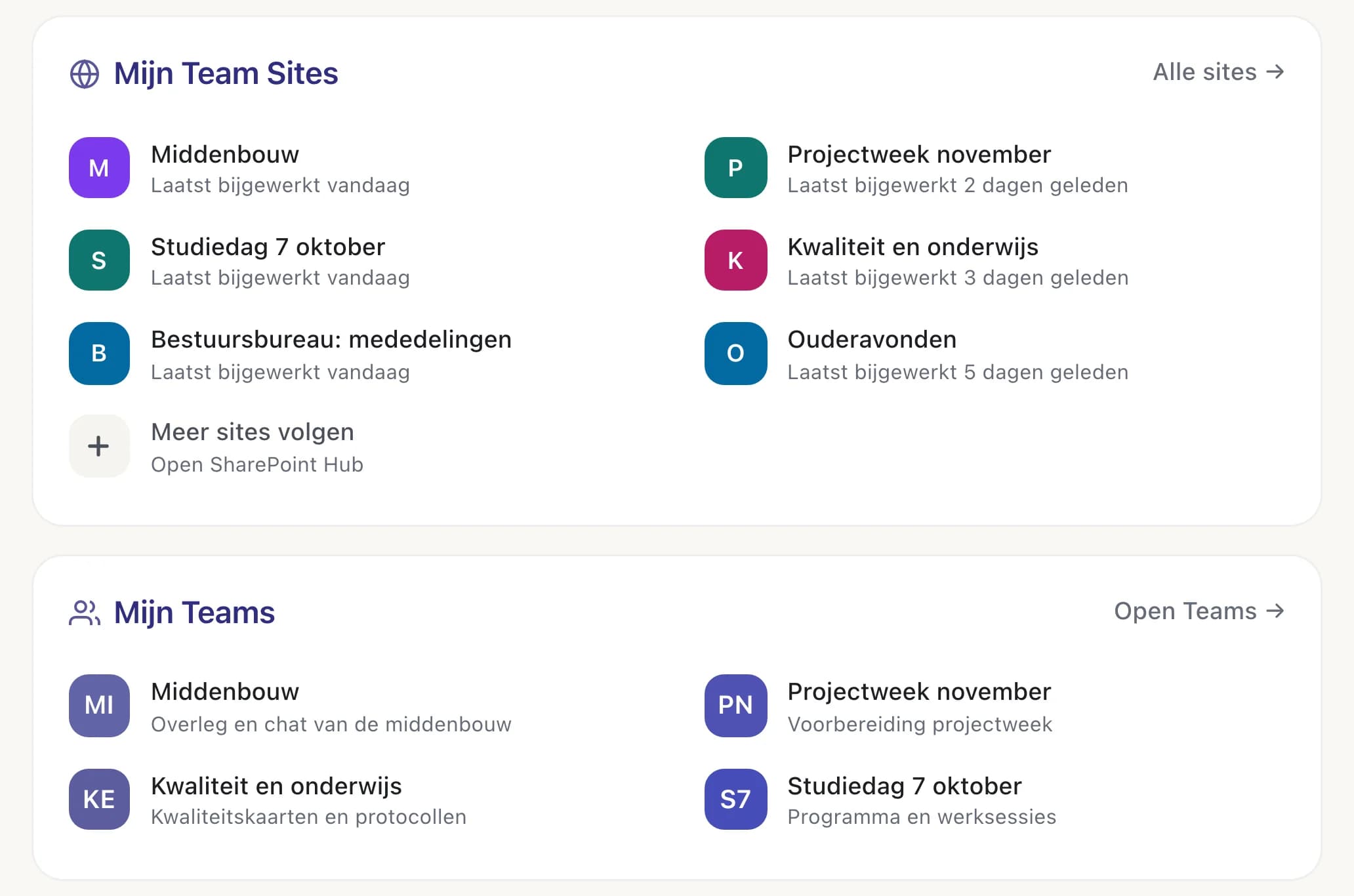
Task: Open Meer sites volgen link
Action: [x=253, y=432]
